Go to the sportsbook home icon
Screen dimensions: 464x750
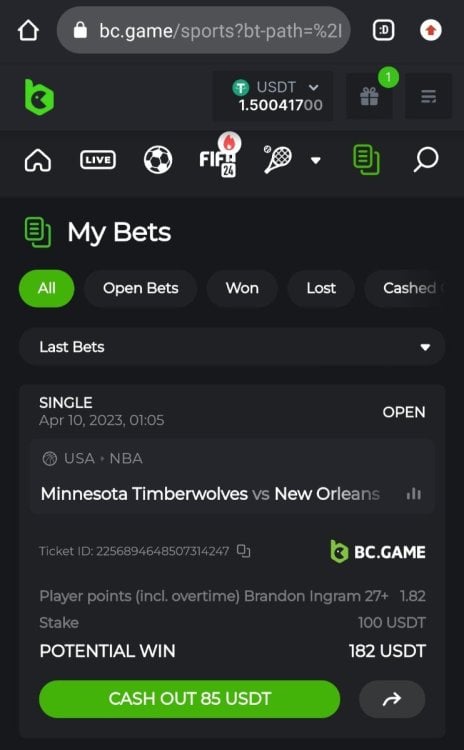point(38,160)
